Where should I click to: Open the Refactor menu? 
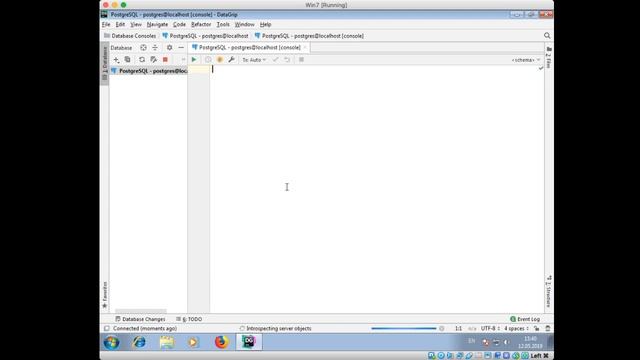(x=201, y=24)
